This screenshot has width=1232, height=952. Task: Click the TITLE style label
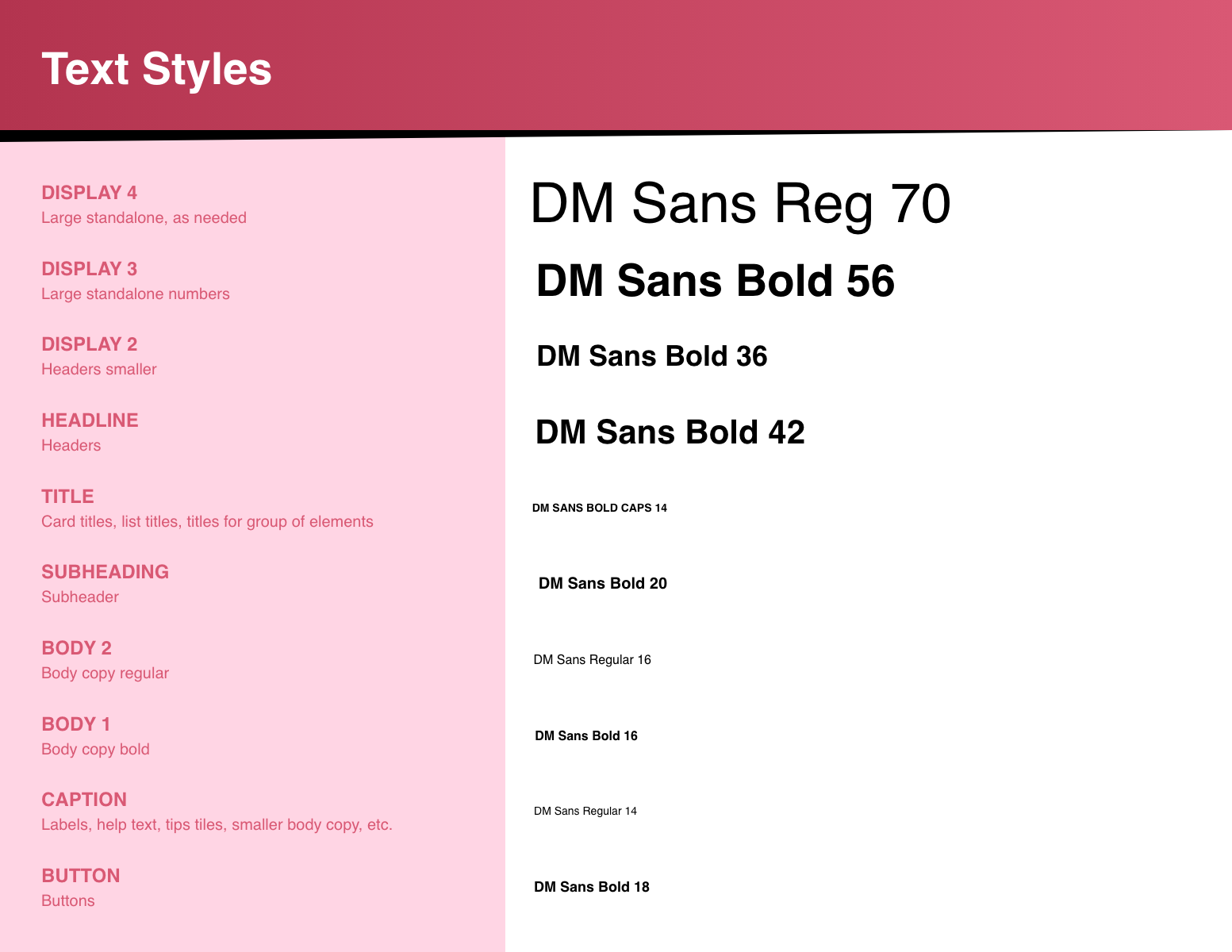click(x=67, y=497)
